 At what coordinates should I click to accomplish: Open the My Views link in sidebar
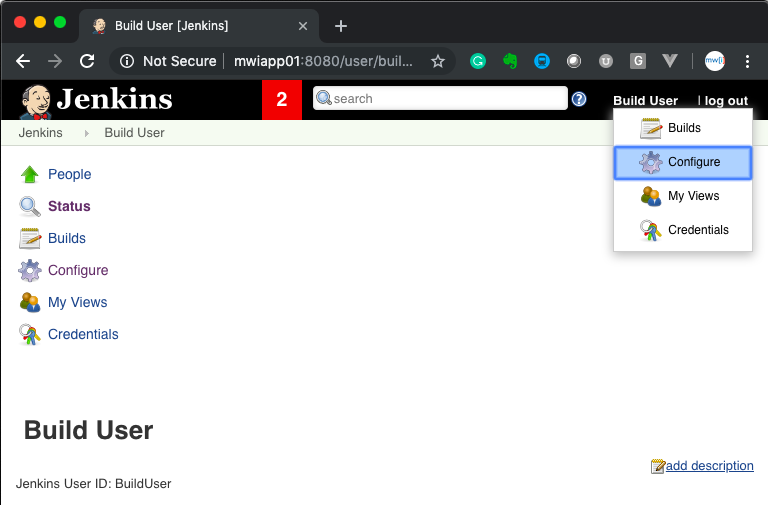point(77,302)
